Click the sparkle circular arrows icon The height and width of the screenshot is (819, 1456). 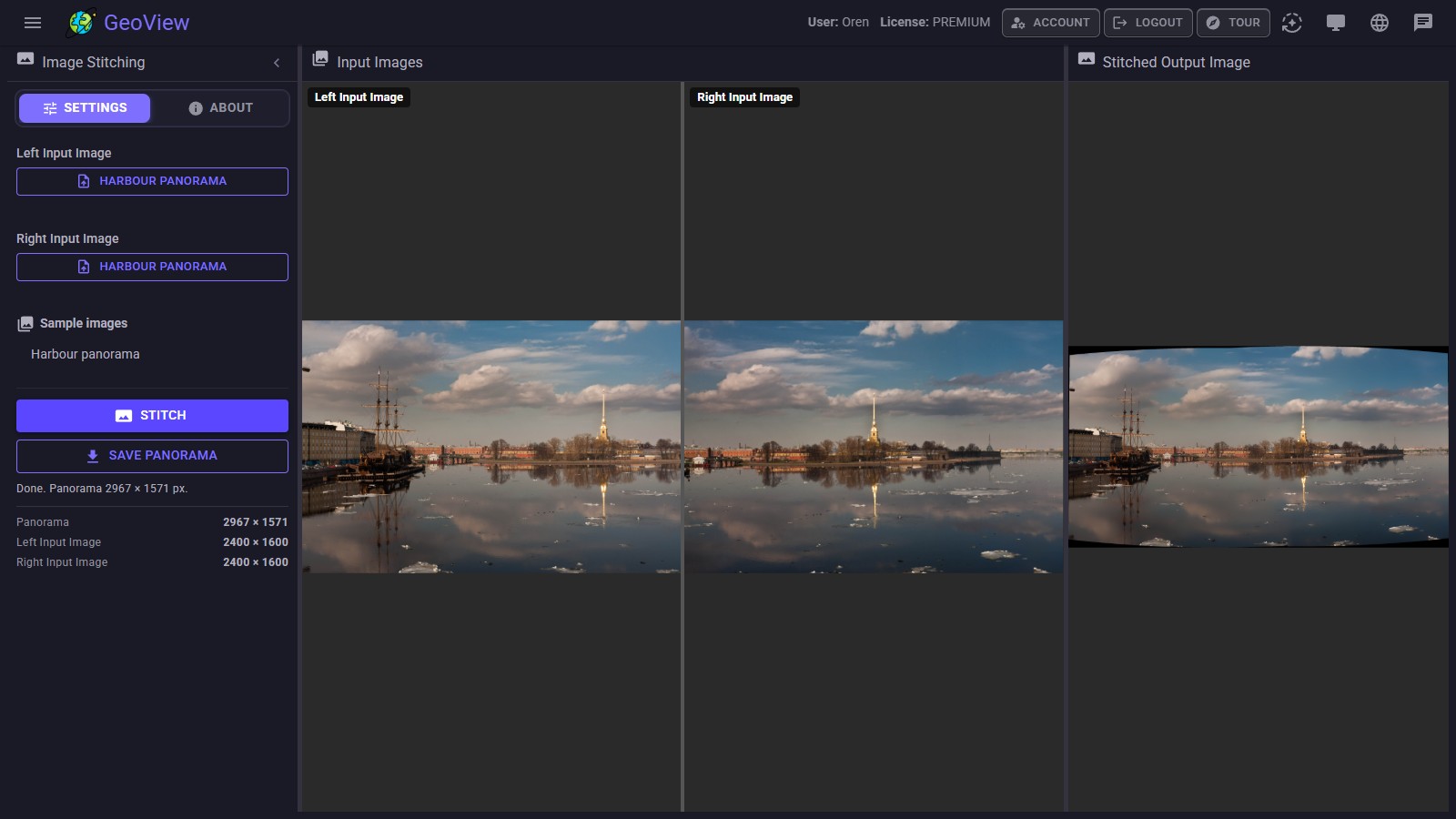pyautogui.click(x=1292, y=23)
